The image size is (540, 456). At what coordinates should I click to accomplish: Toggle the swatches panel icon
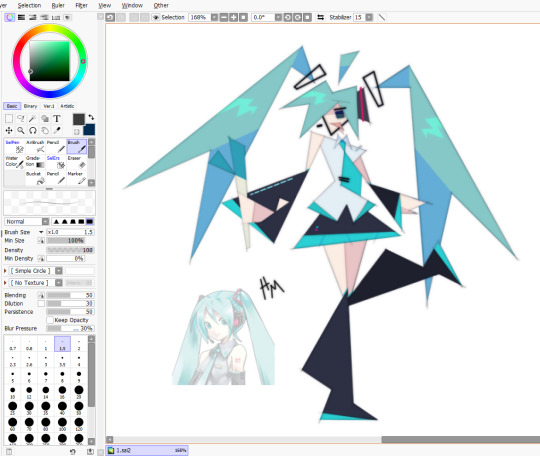56,17
